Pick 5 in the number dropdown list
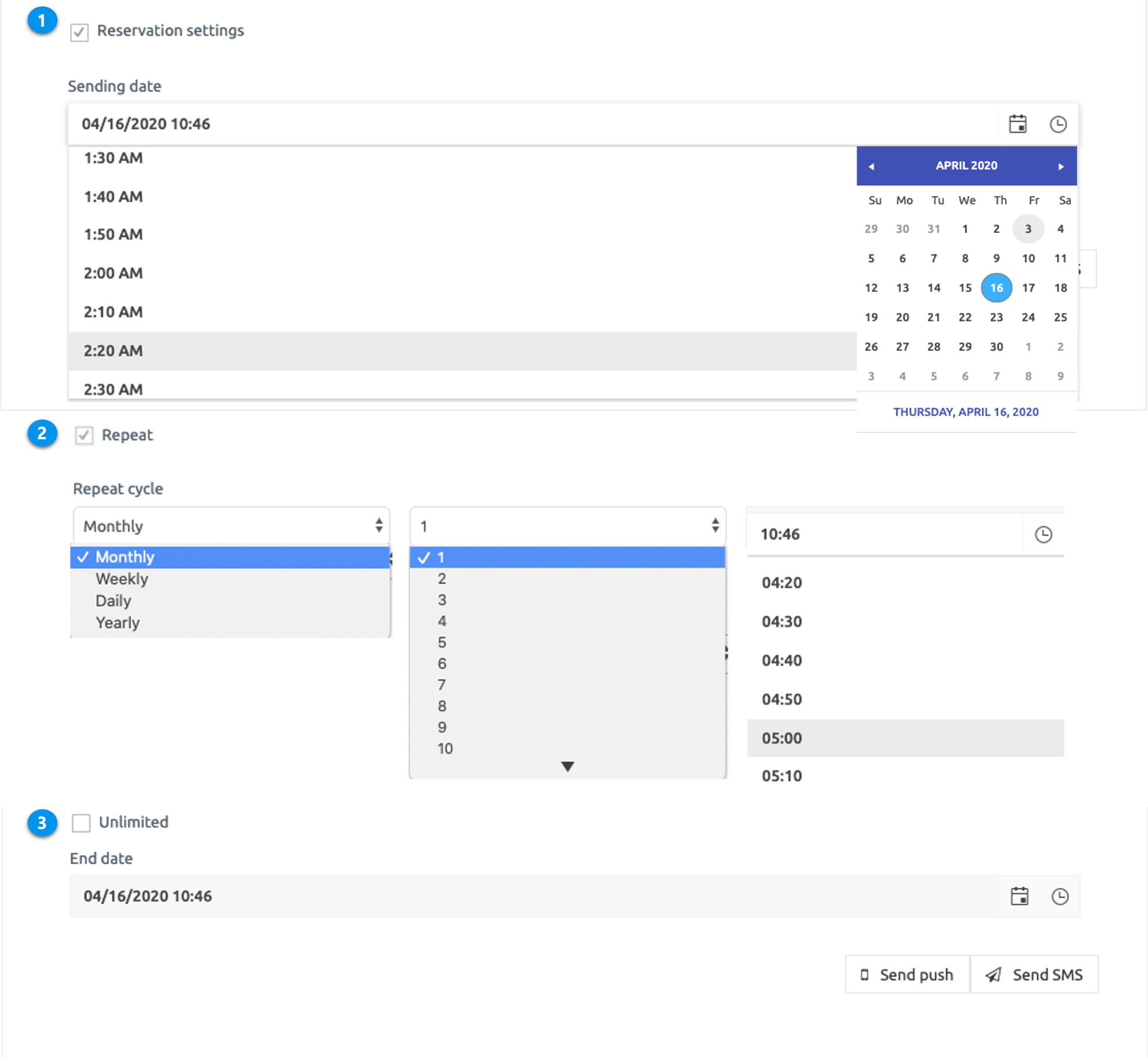Image resolution: width=1148 pixels, height=1058 pixels. [x=442, y=643]
